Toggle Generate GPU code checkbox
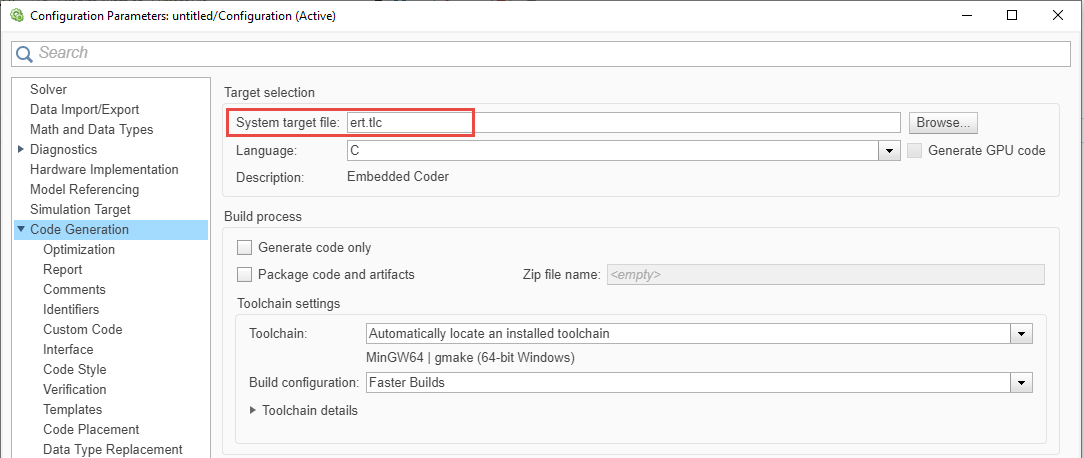This screenshot has width=1084, height=458. (x=915, y=150)
